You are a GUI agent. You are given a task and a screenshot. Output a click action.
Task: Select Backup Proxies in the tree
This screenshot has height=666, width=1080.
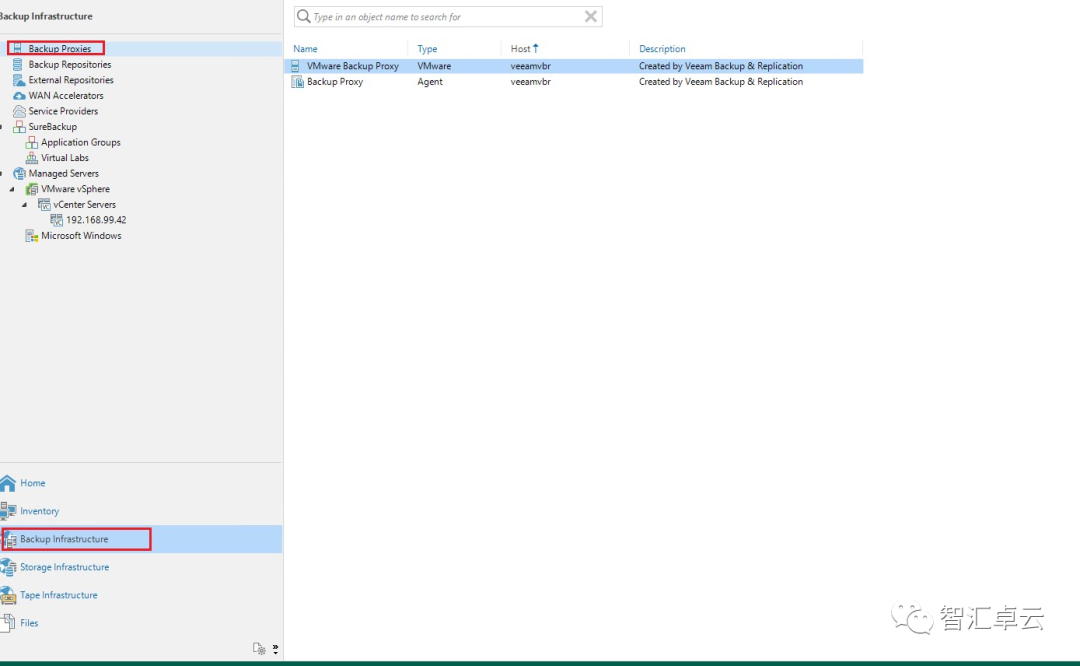(59, 48)
